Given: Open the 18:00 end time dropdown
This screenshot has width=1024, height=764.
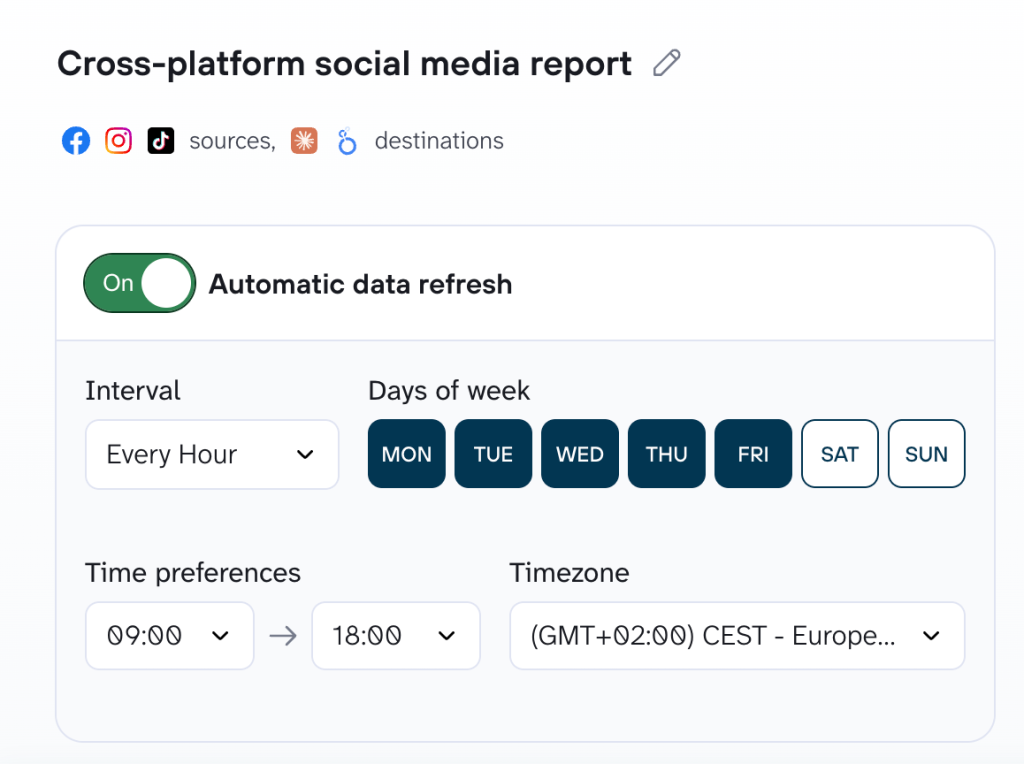Looking at the screenshot, I should click(396, 635).
